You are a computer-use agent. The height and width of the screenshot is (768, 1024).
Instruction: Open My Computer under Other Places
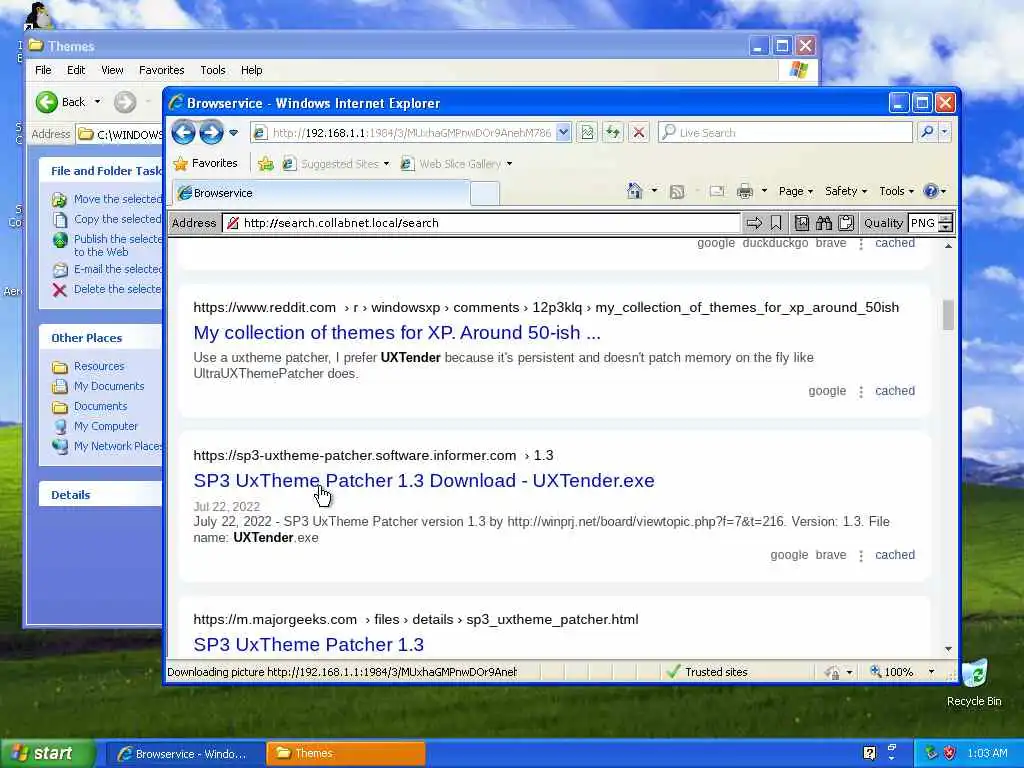(x=95, y=426)
